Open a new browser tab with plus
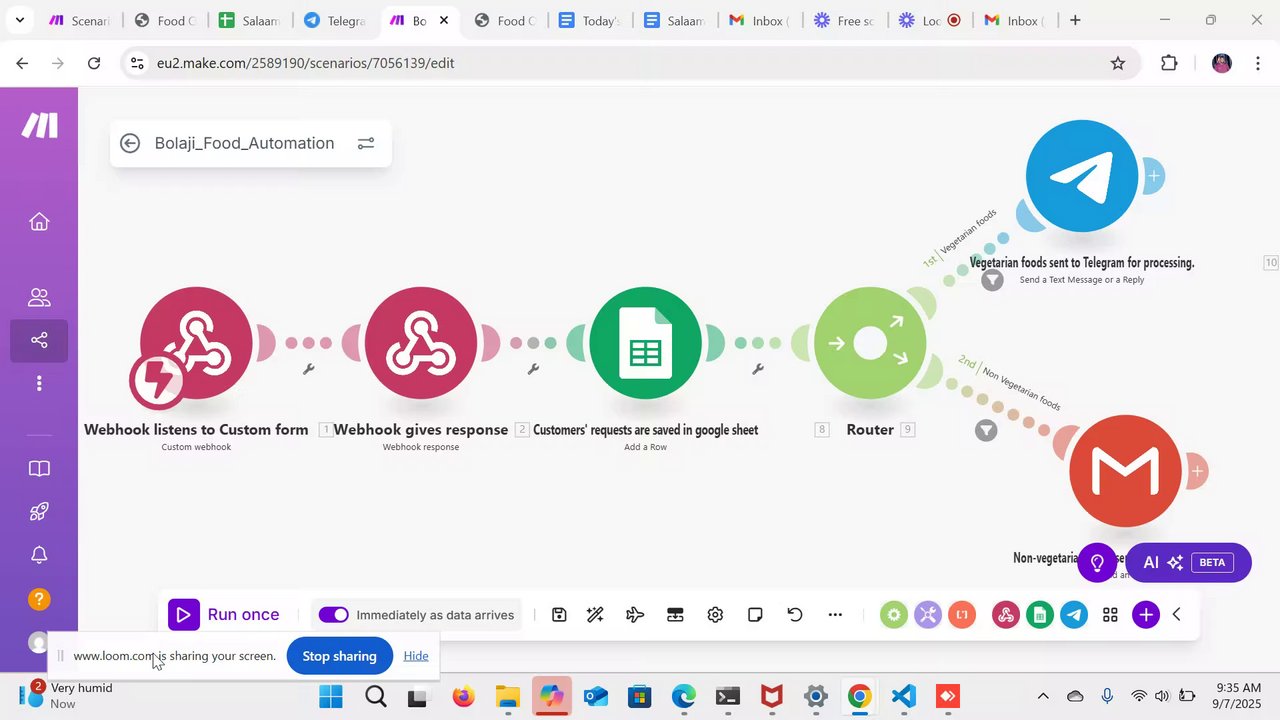This screenshot has width=1280, height=720. tap(1075, 20)
